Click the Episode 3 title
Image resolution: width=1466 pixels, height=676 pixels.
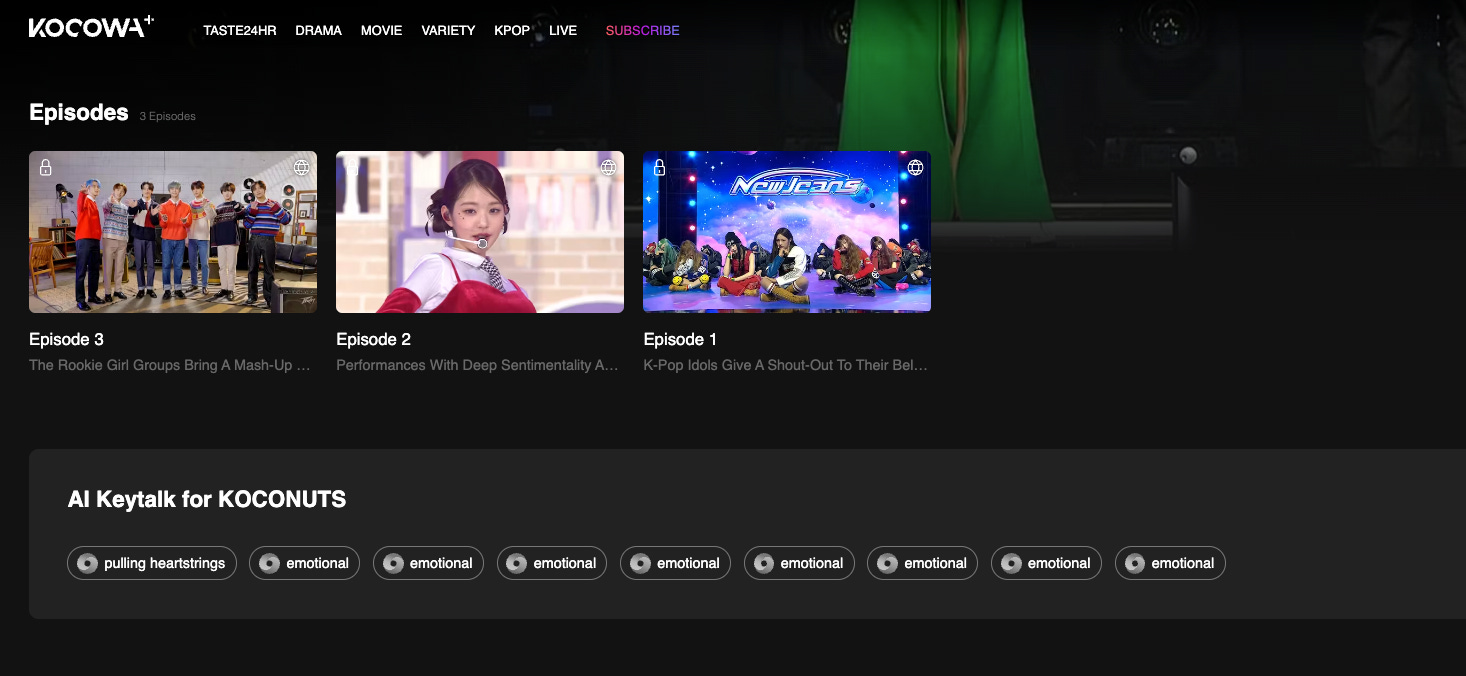tap(66, 339)
